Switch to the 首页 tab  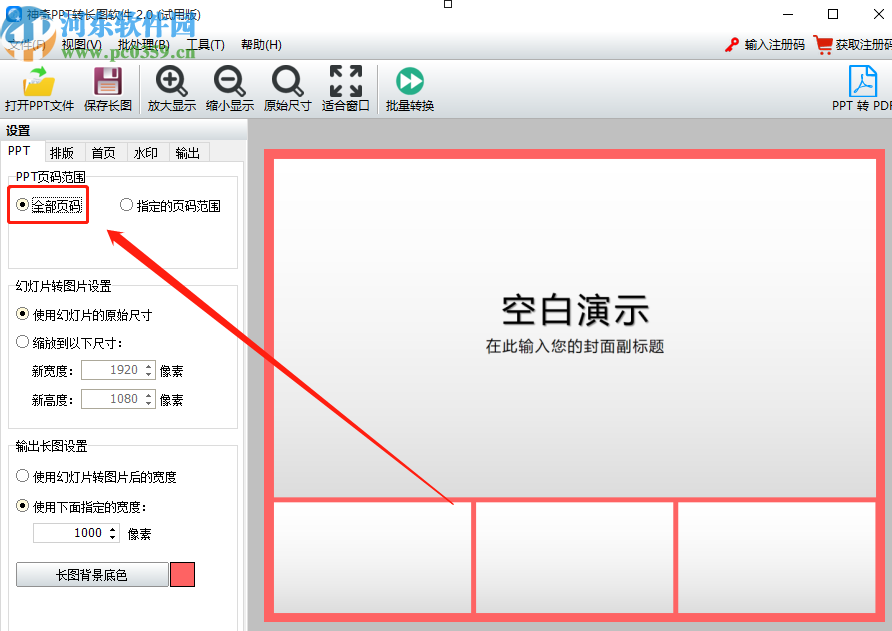pos(104,152)
